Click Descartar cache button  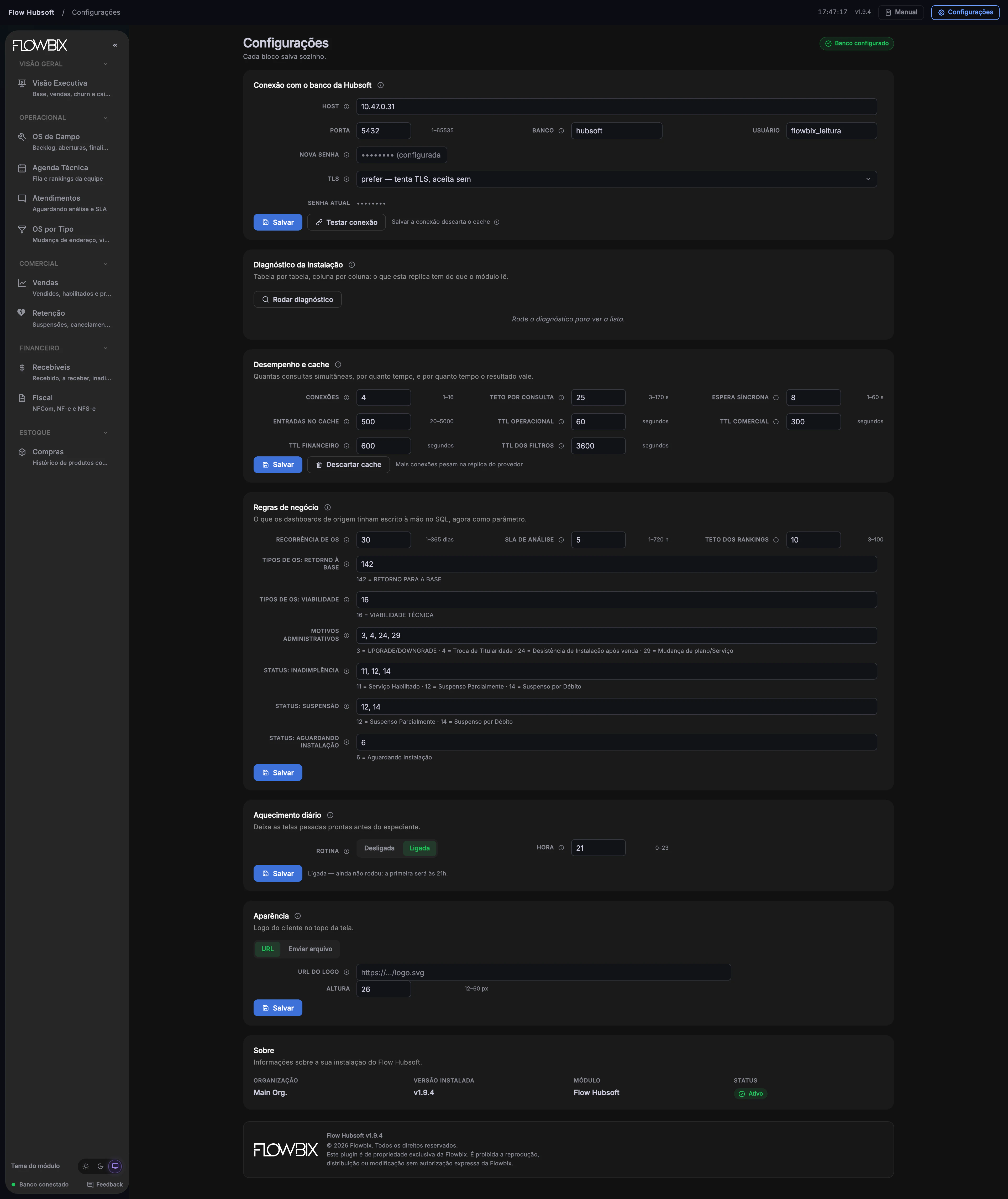(x=348, y=465)
